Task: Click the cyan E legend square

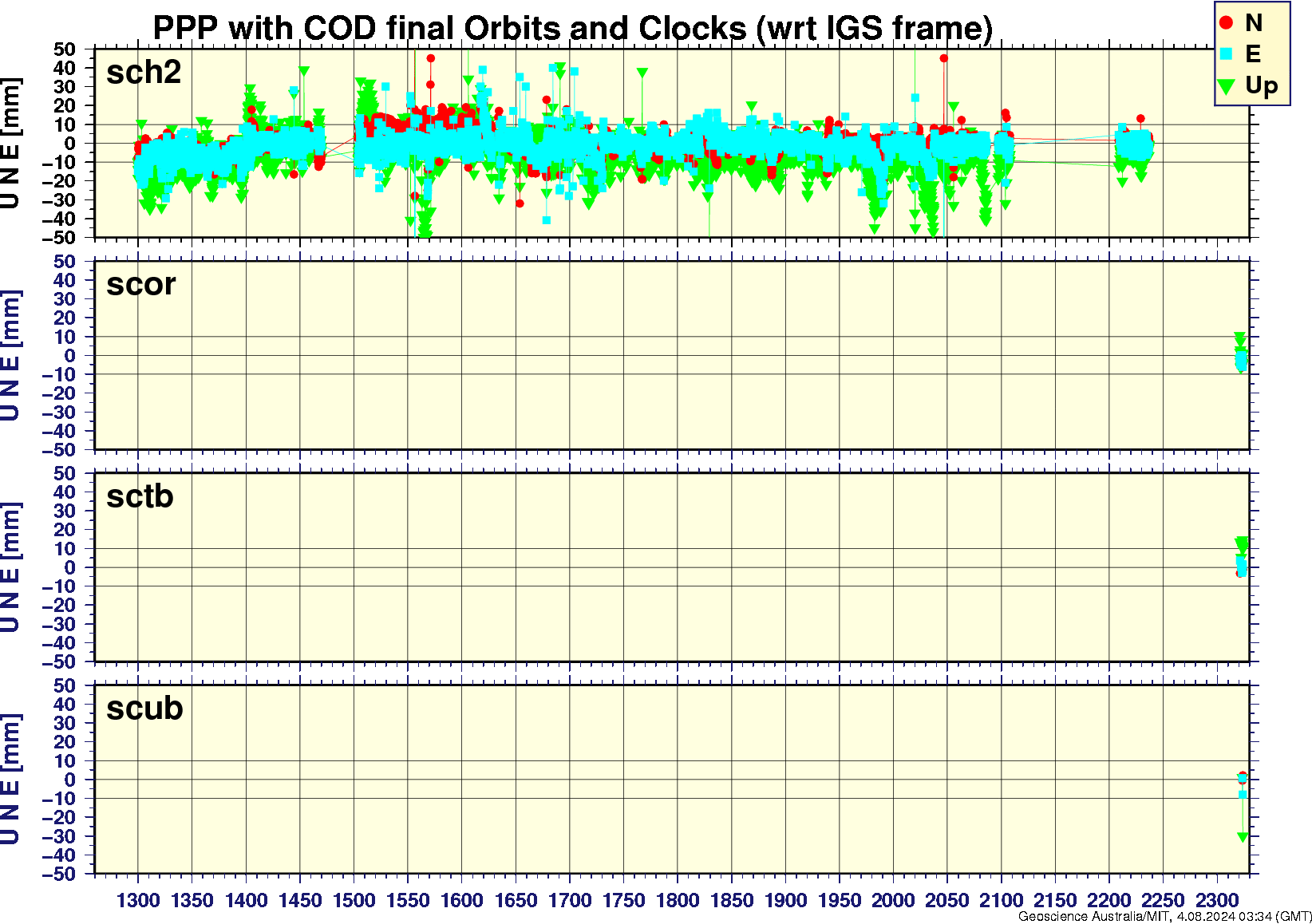Action: coord(1227,54)
